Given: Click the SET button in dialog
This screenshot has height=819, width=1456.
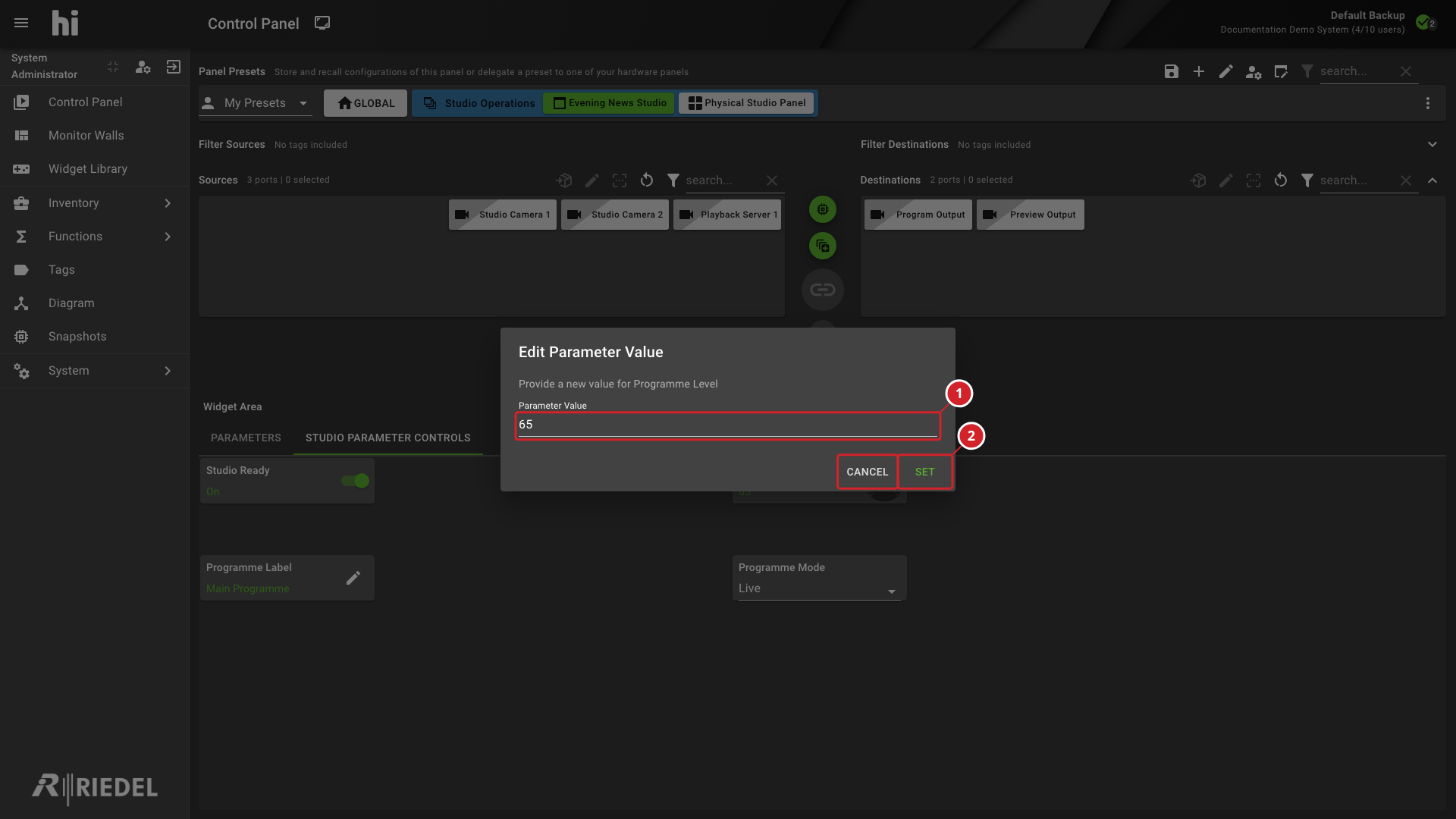Looking at the screenshot, I should [x=925, y=472].
